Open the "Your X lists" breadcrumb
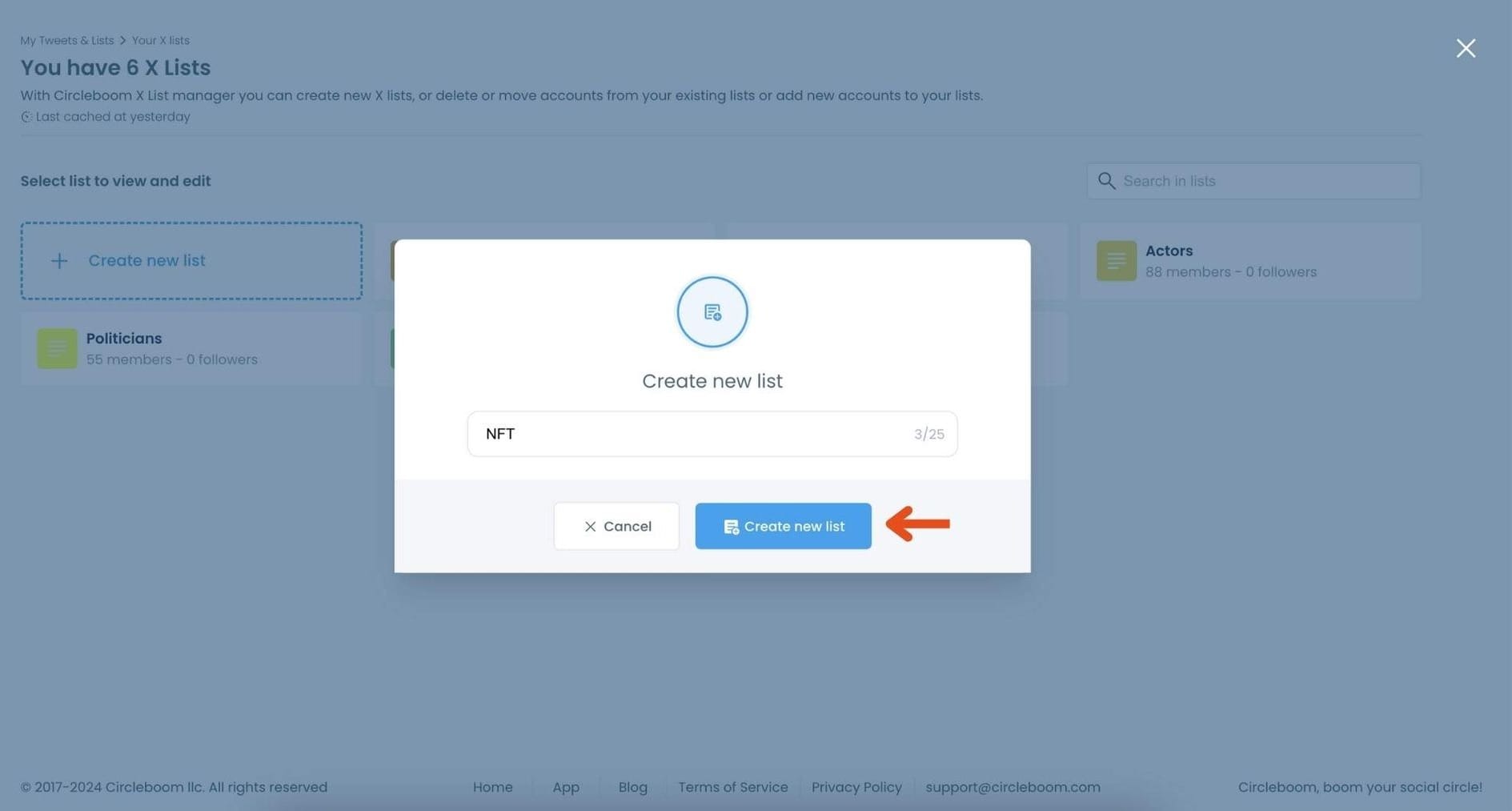1512x811 pixels. click(160, 40)
